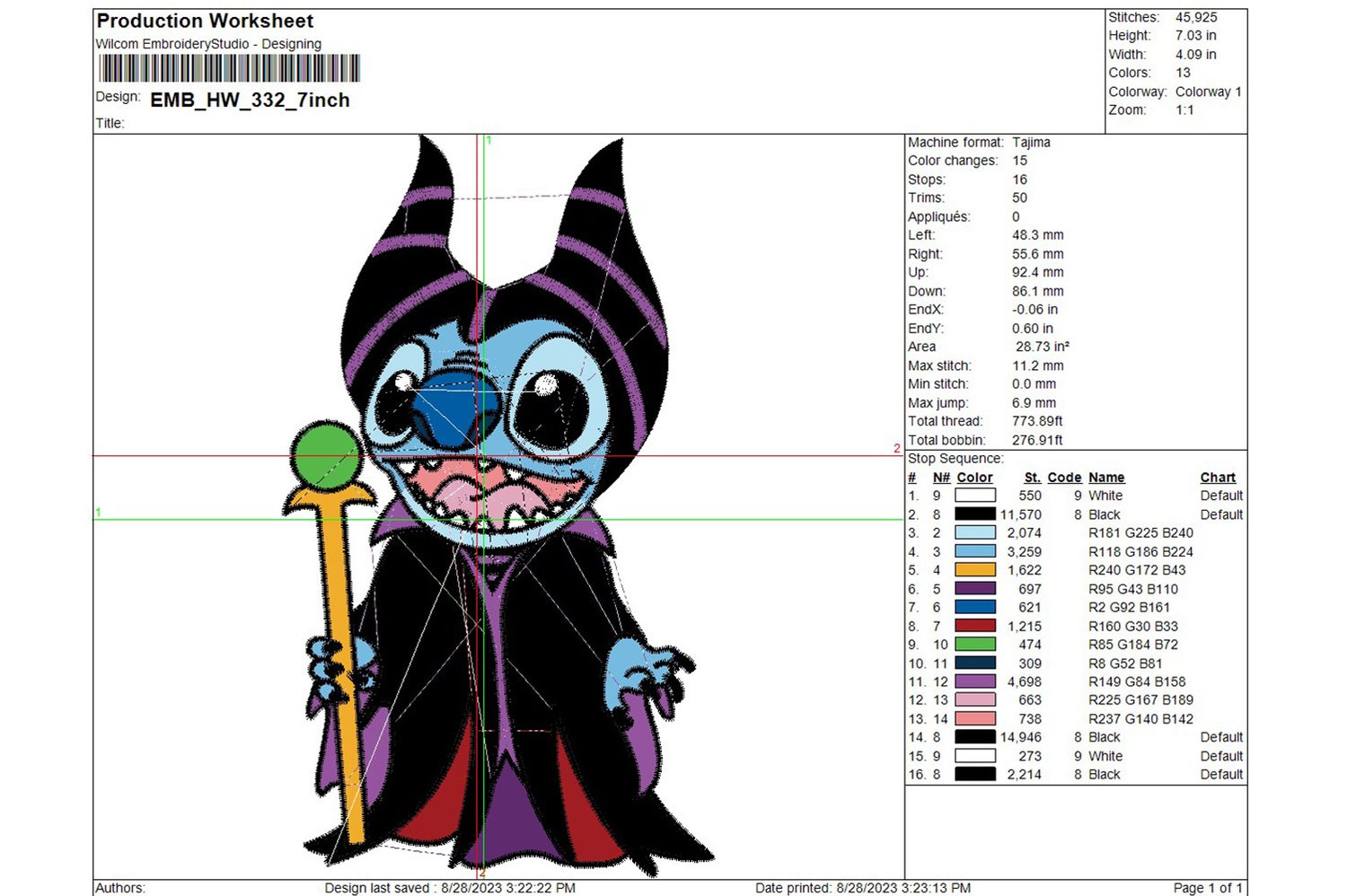
Task: Select the 'Design last saved' timestamp
Action: (450, 888)
